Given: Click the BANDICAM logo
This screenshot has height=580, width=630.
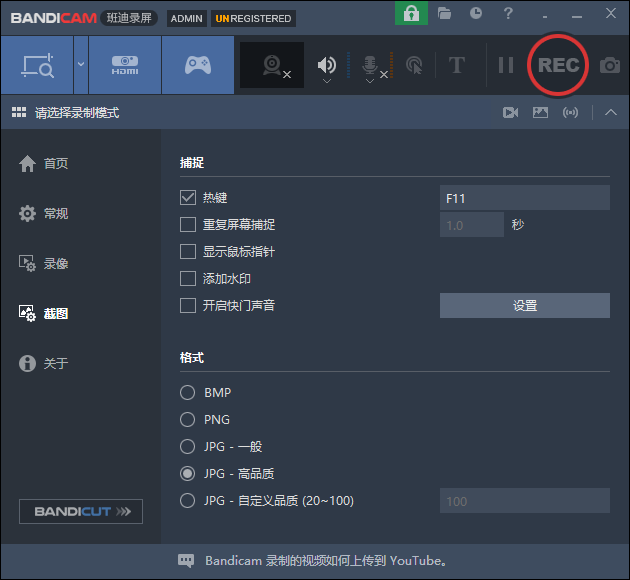Looking at the screenshot, I should point(53,18).
